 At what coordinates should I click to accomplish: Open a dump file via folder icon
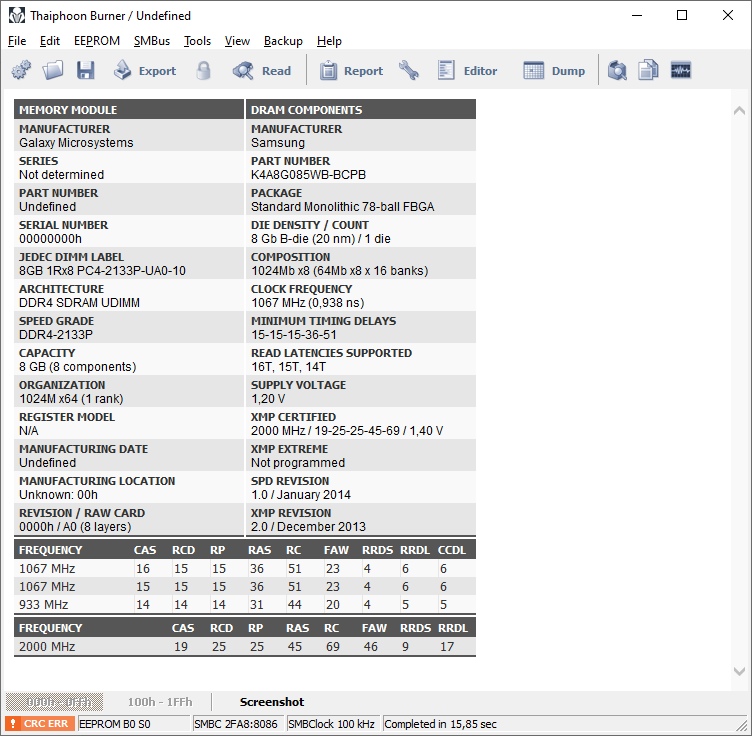(x=52, y=70)
